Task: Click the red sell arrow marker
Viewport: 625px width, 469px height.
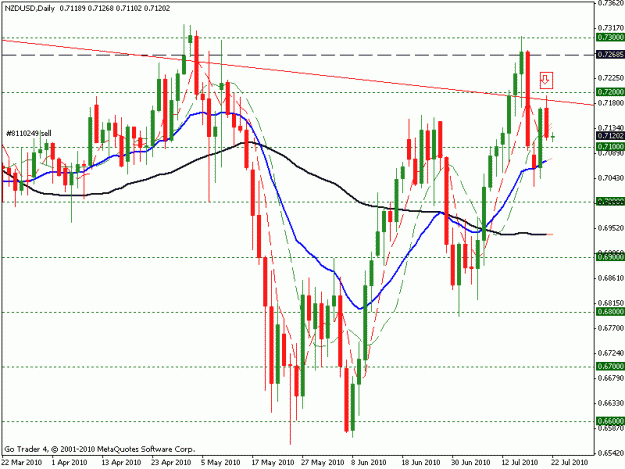Action: pos(546,80)
